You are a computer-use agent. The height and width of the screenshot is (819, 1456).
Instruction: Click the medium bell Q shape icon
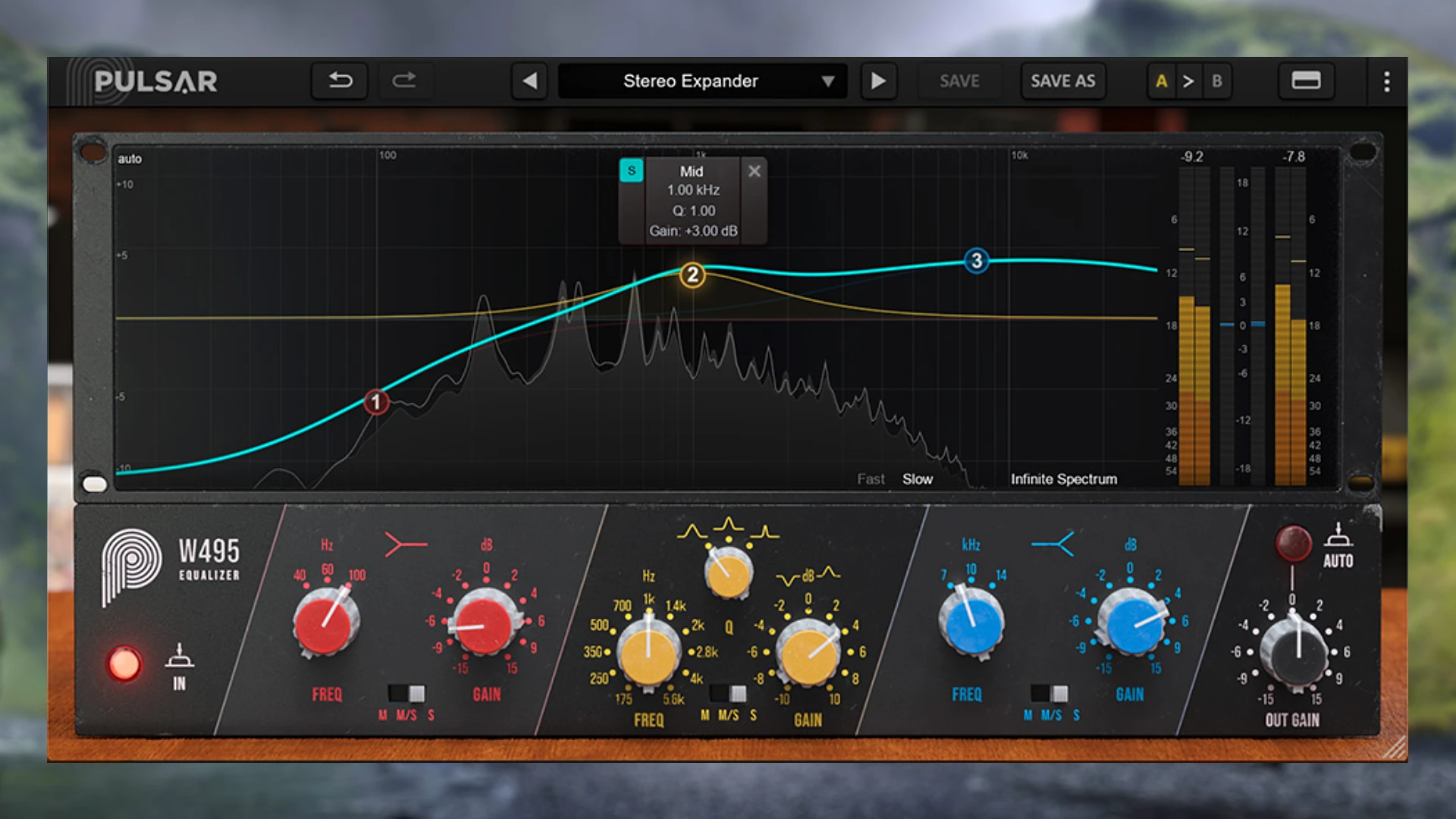(729, 525)
